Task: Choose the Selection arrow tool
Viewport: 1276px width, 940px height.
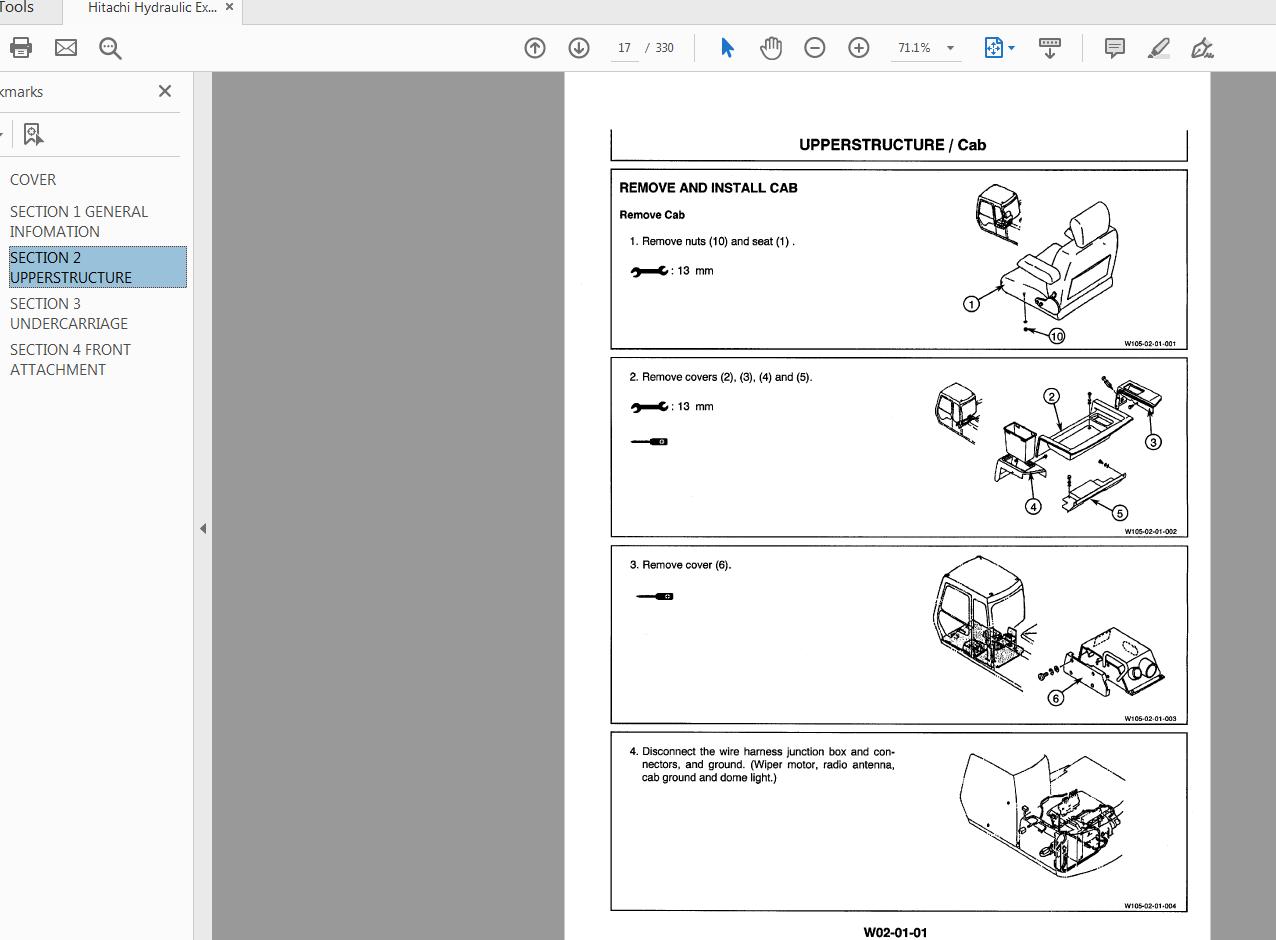Action: [727, 48]
